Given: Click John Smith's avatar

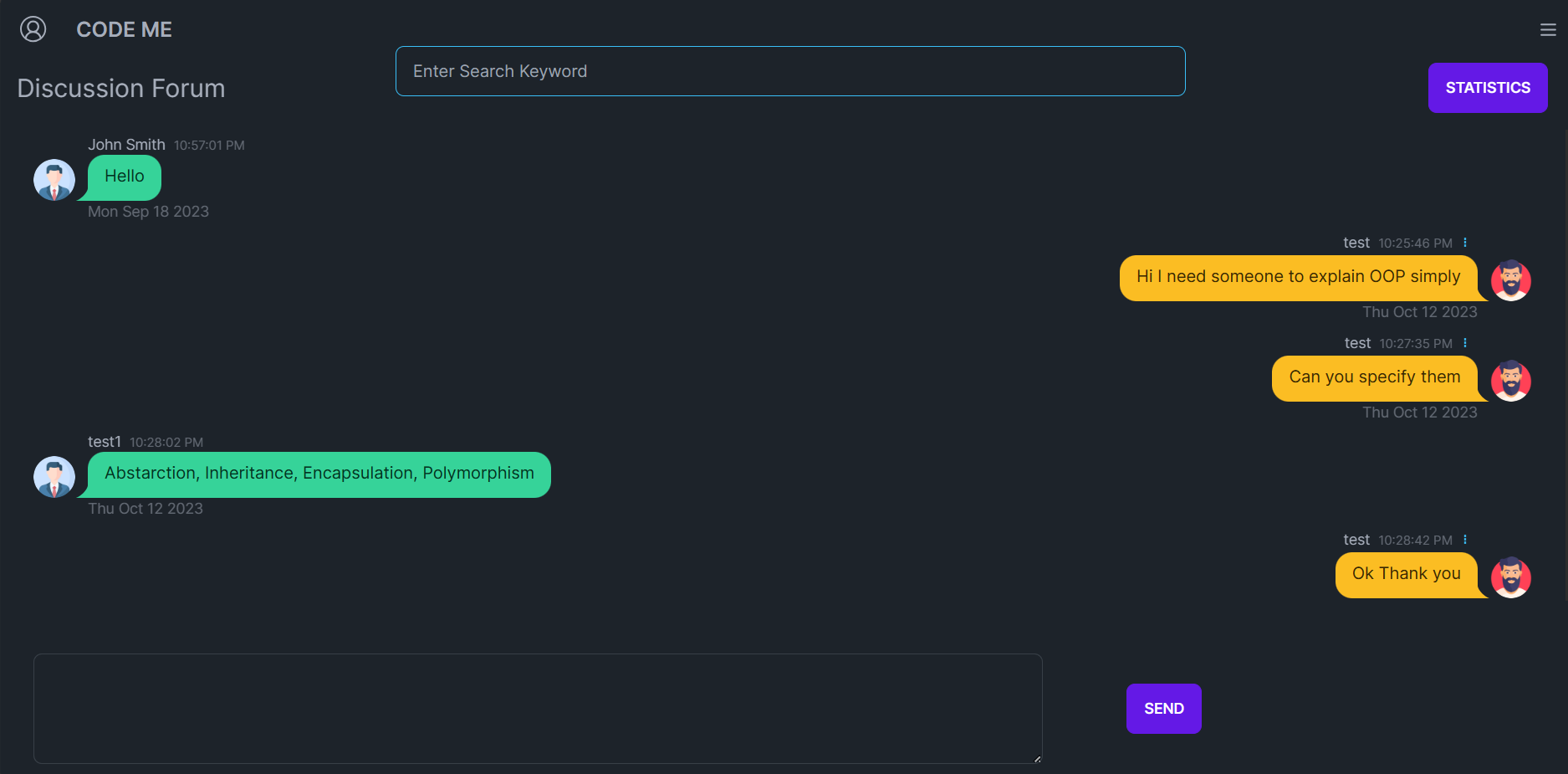Looking at the screenshot, I should tap(54, 180).
